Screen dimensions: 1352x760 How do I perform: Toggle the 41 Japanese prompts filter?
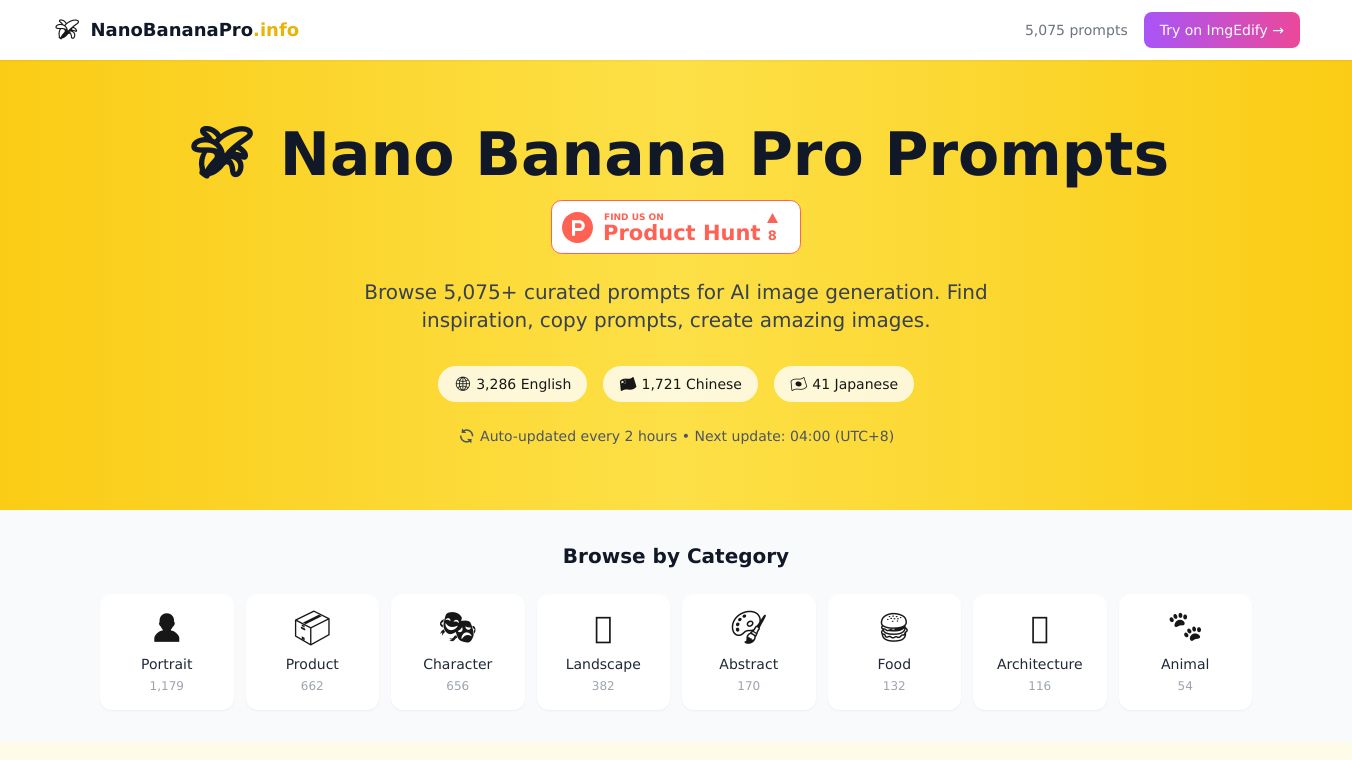tap(843, 384)
